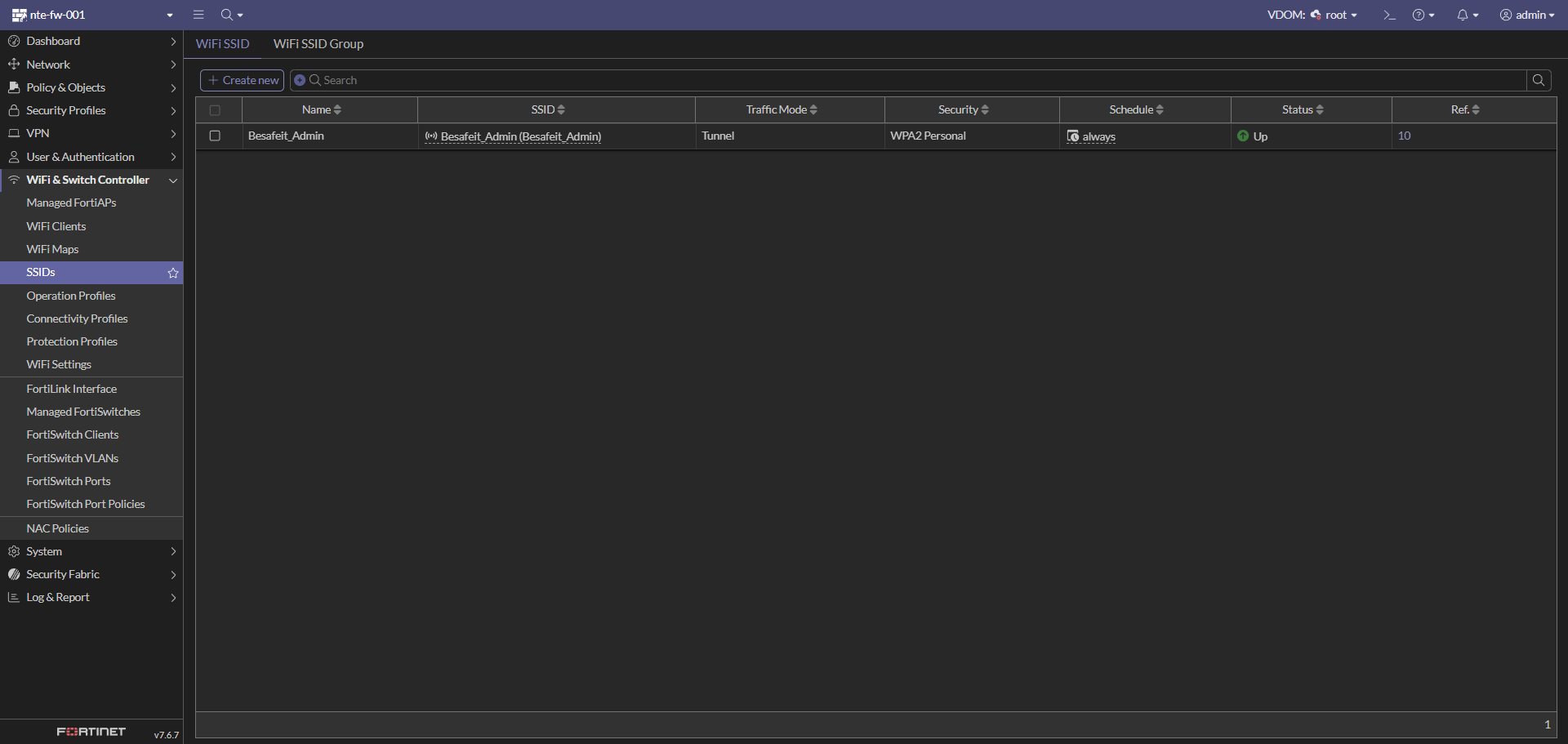Sort by Traffic Mode column arrows

[813, 109]
